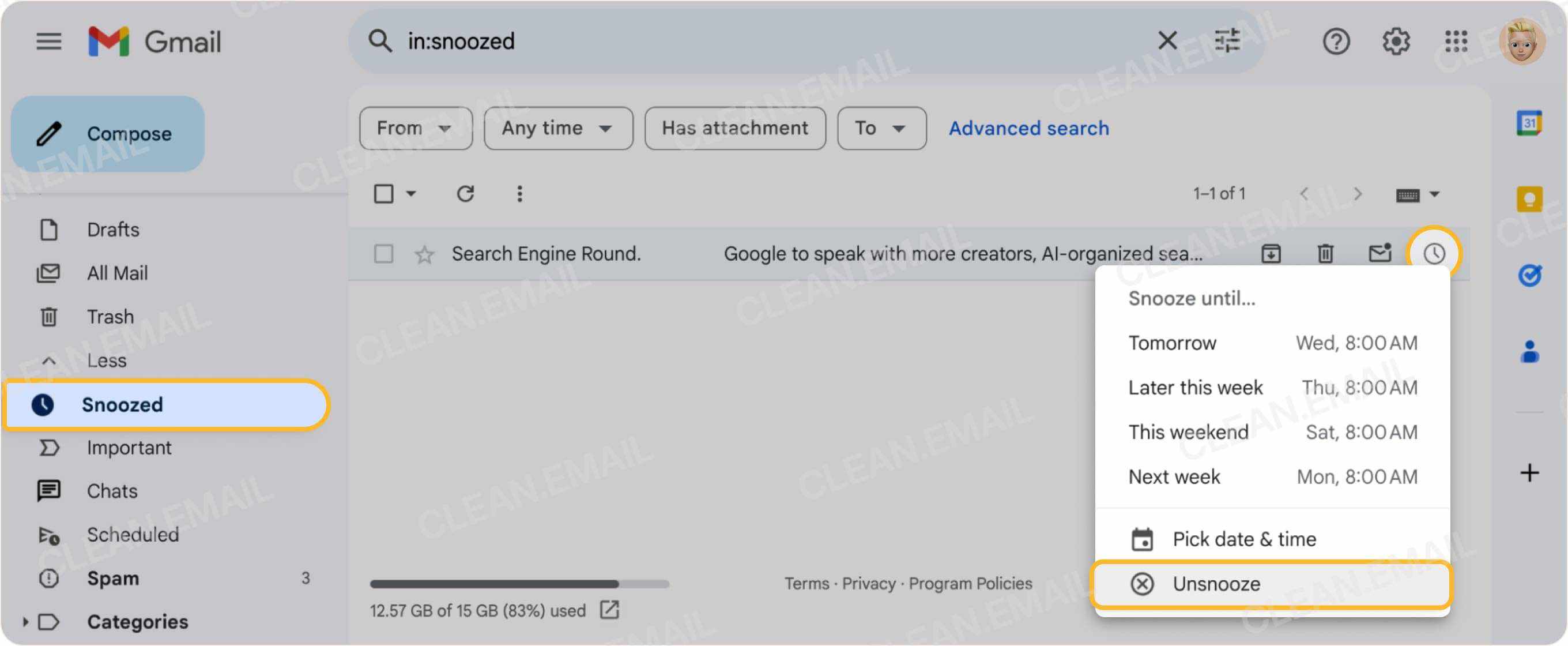Image resolution: width=1568 pixels, height=646 pixels.
Task: Mark the email as unread
Action: (1379, 253)
